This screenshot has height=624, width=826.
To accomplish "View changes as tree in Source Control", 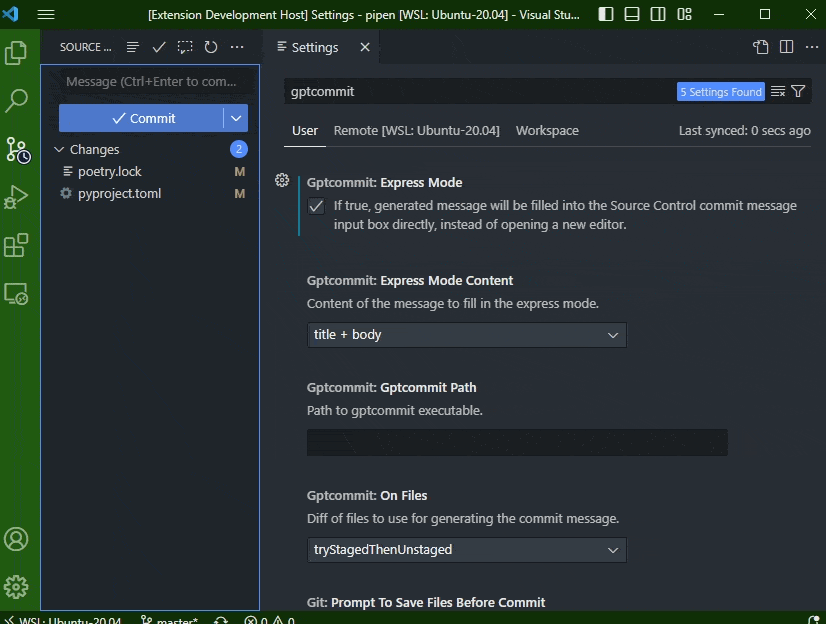I will pos(131,46).
